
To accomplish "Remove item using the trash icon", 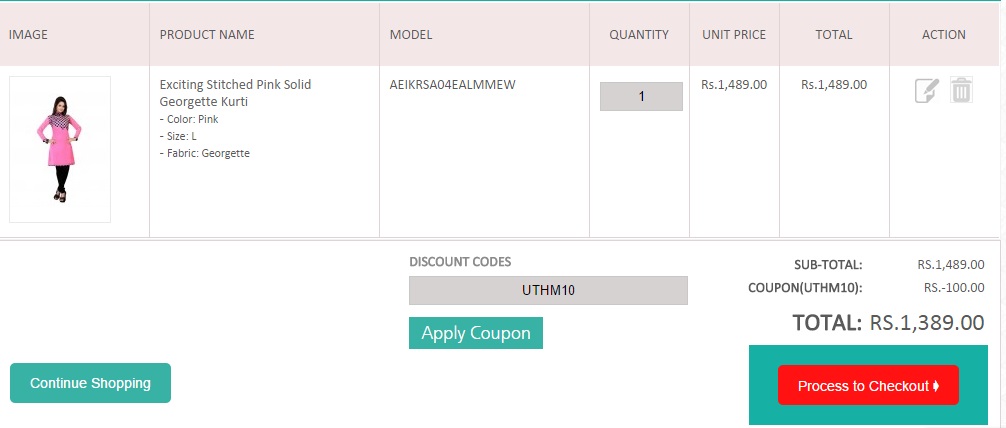I will (x=961, y=91).
